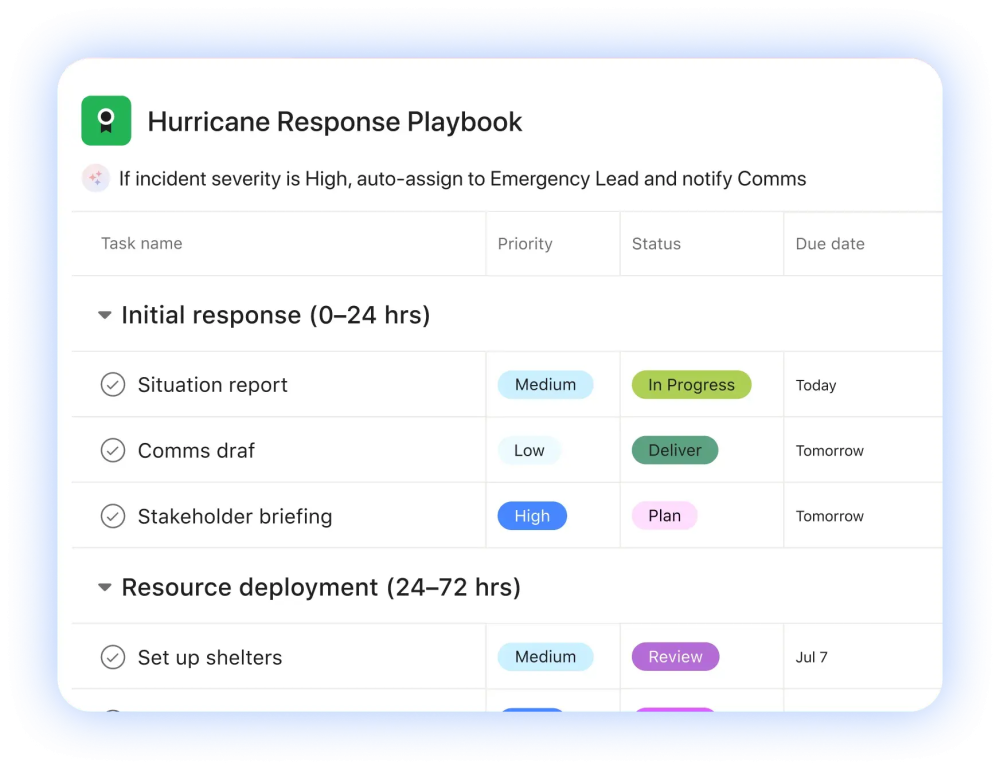Viewport: 1000px width, 769px height.
Task: Click the Task name column header
Action: click(142, 244)
